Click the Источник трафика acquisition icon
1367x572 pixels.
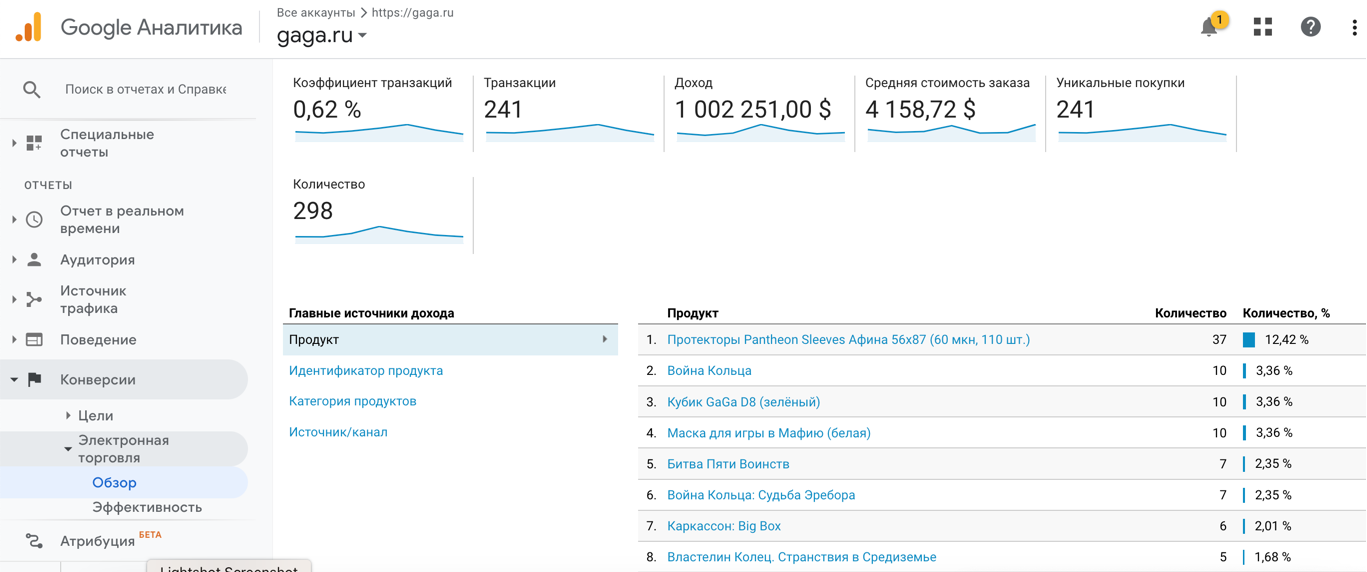tap(34, 299)
